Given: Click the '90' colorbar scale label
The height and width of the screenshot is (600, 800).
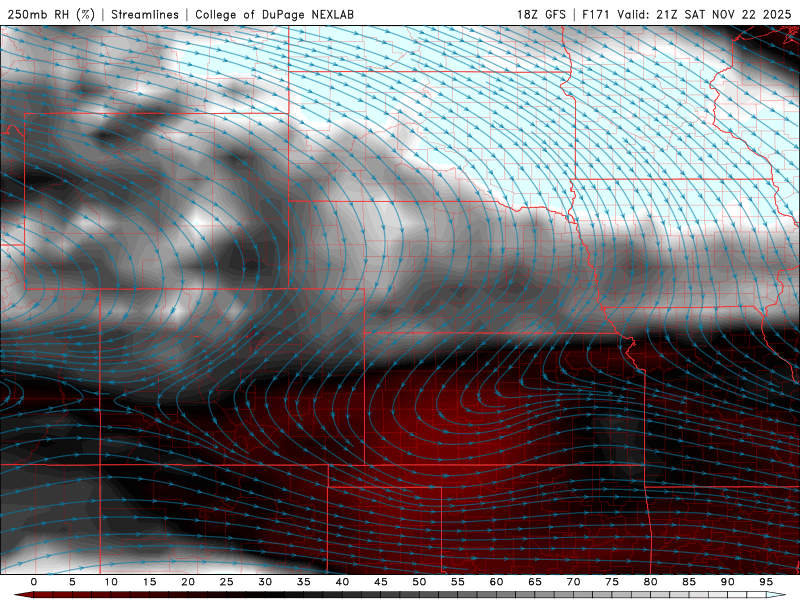Looking at the screenshot, I should click(727, 582).
